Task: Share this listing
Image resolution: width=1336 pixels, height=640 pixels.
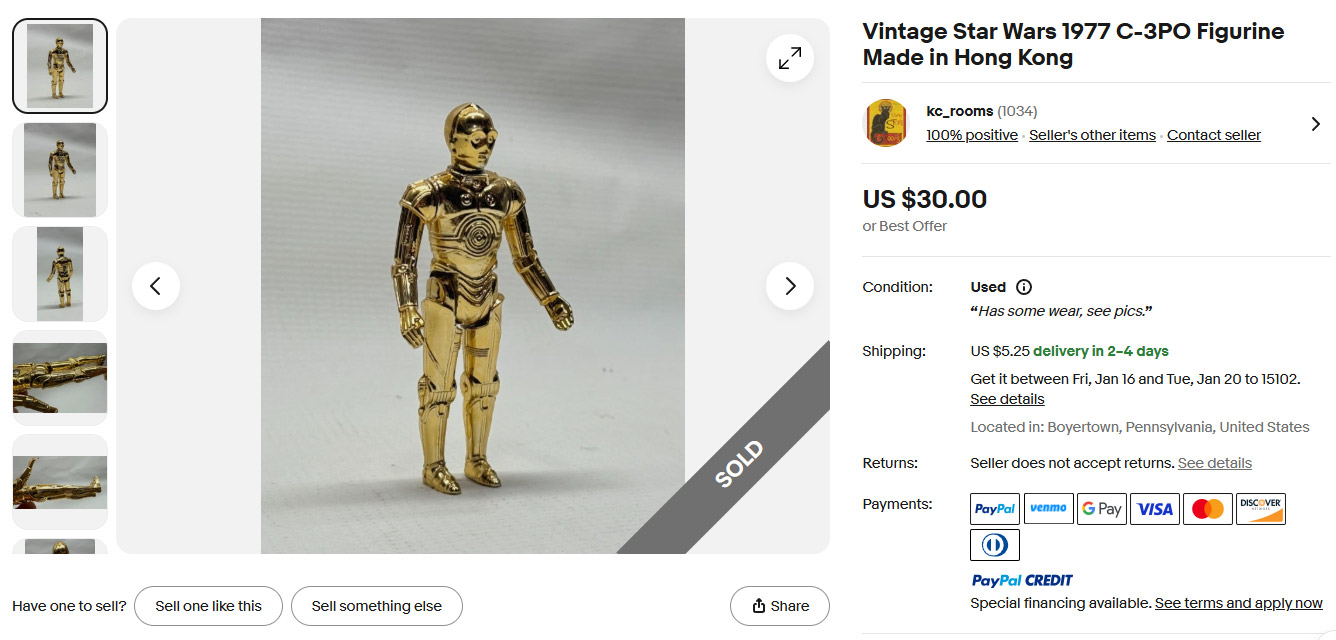Action: [x=780, y=606]
